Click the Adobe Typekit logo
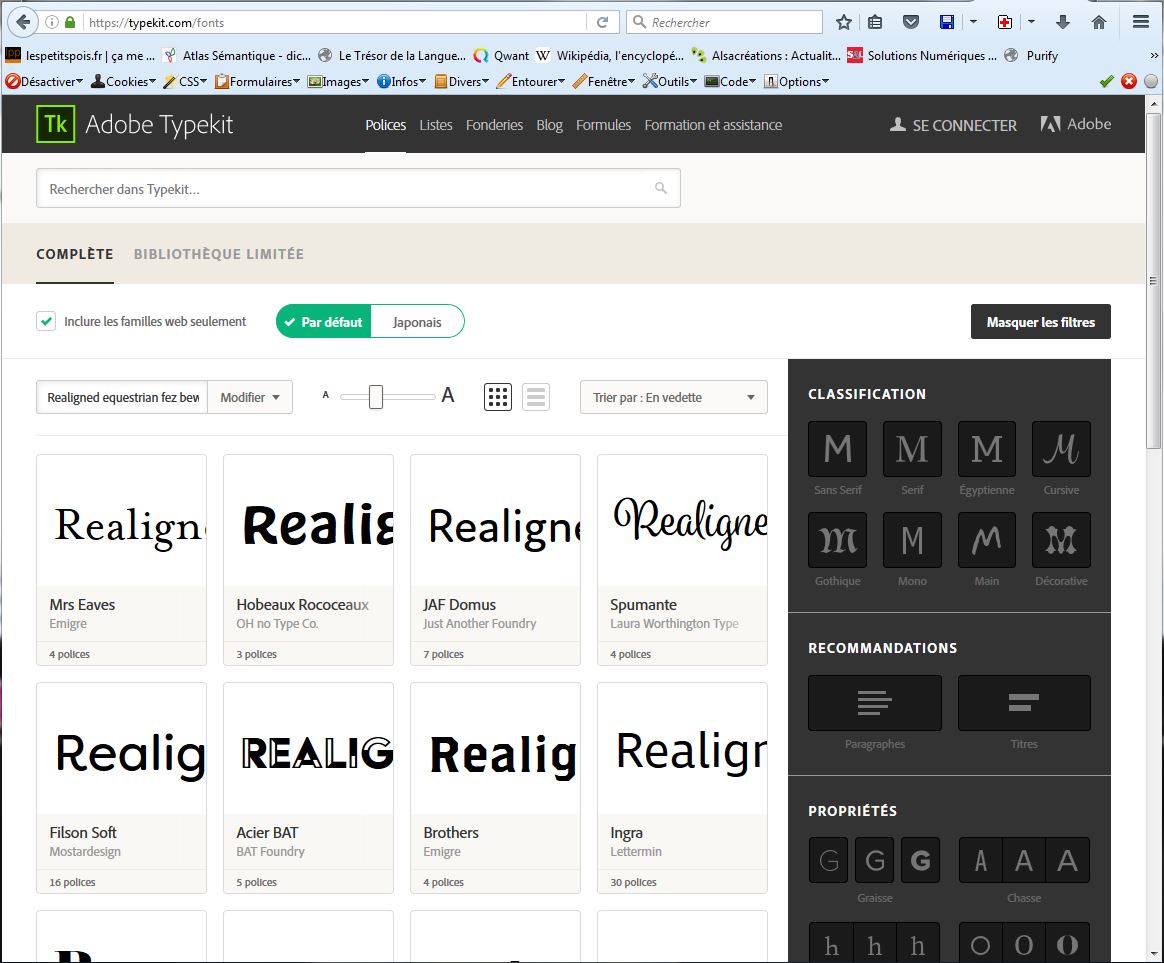This screenshot has width=1164, height=963. (135, 125)
